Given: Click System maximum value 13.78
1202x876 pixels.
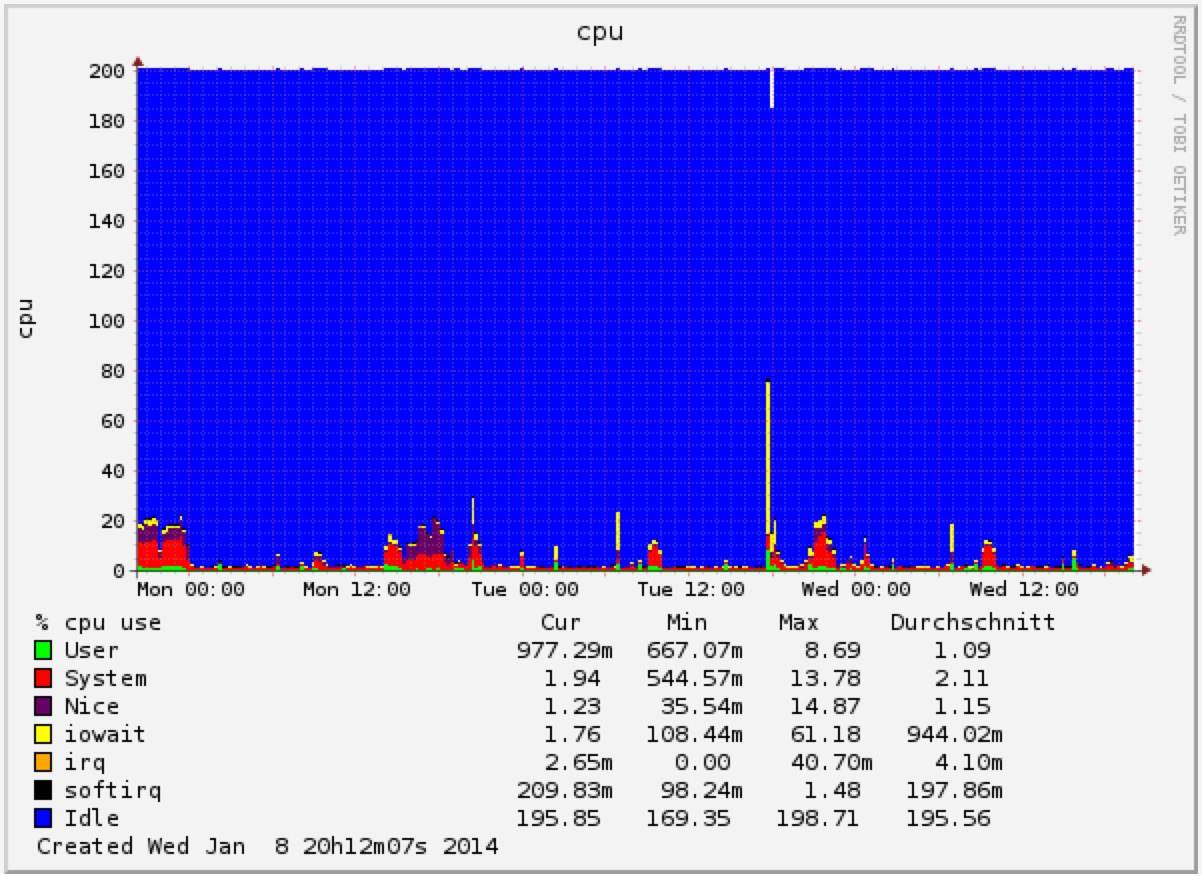Looking at the screenshot, I should click(825, 678).
